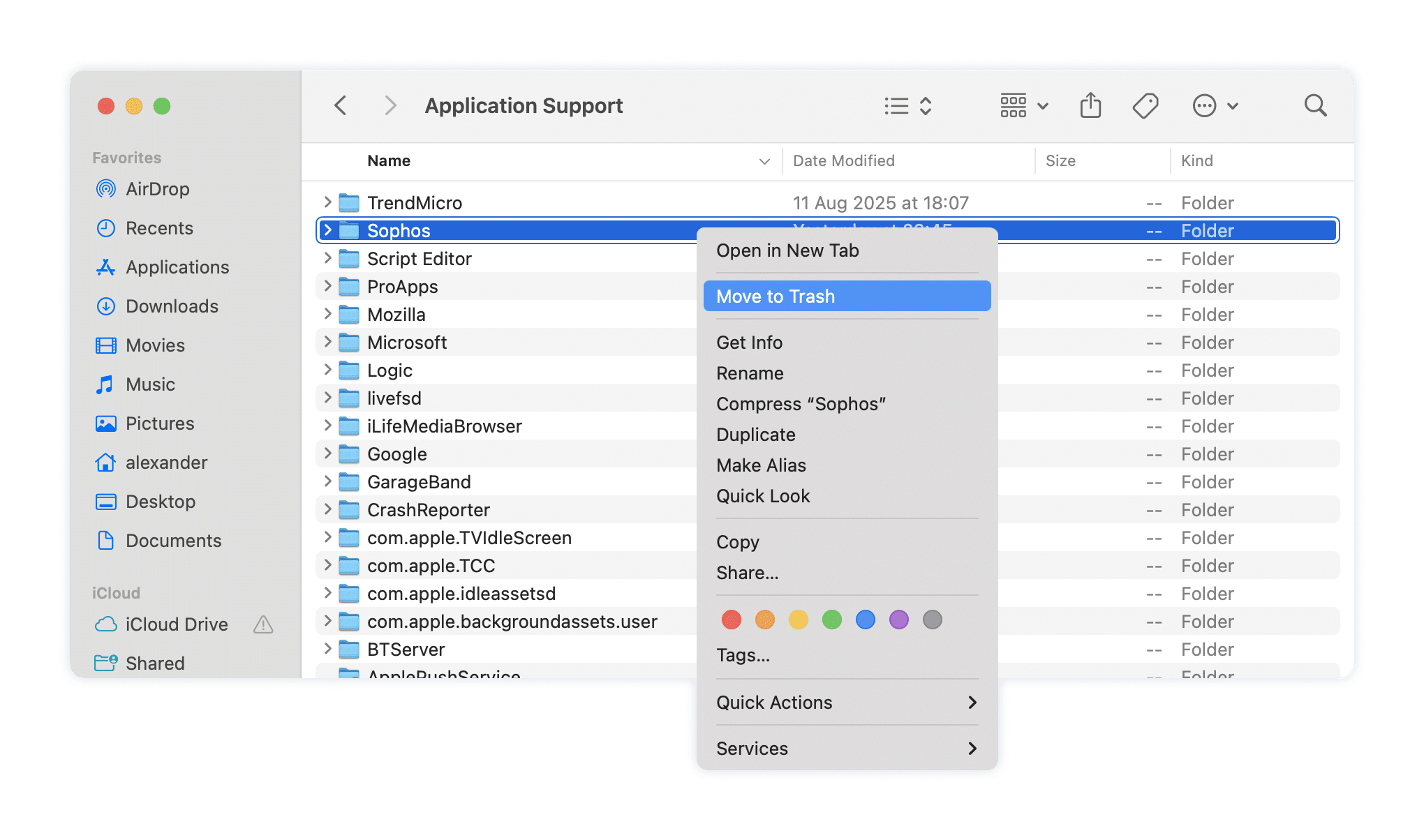Click the Tags icon in the toolbar
Viewport: 1424px width, 840px height.
click(1145, 105)
